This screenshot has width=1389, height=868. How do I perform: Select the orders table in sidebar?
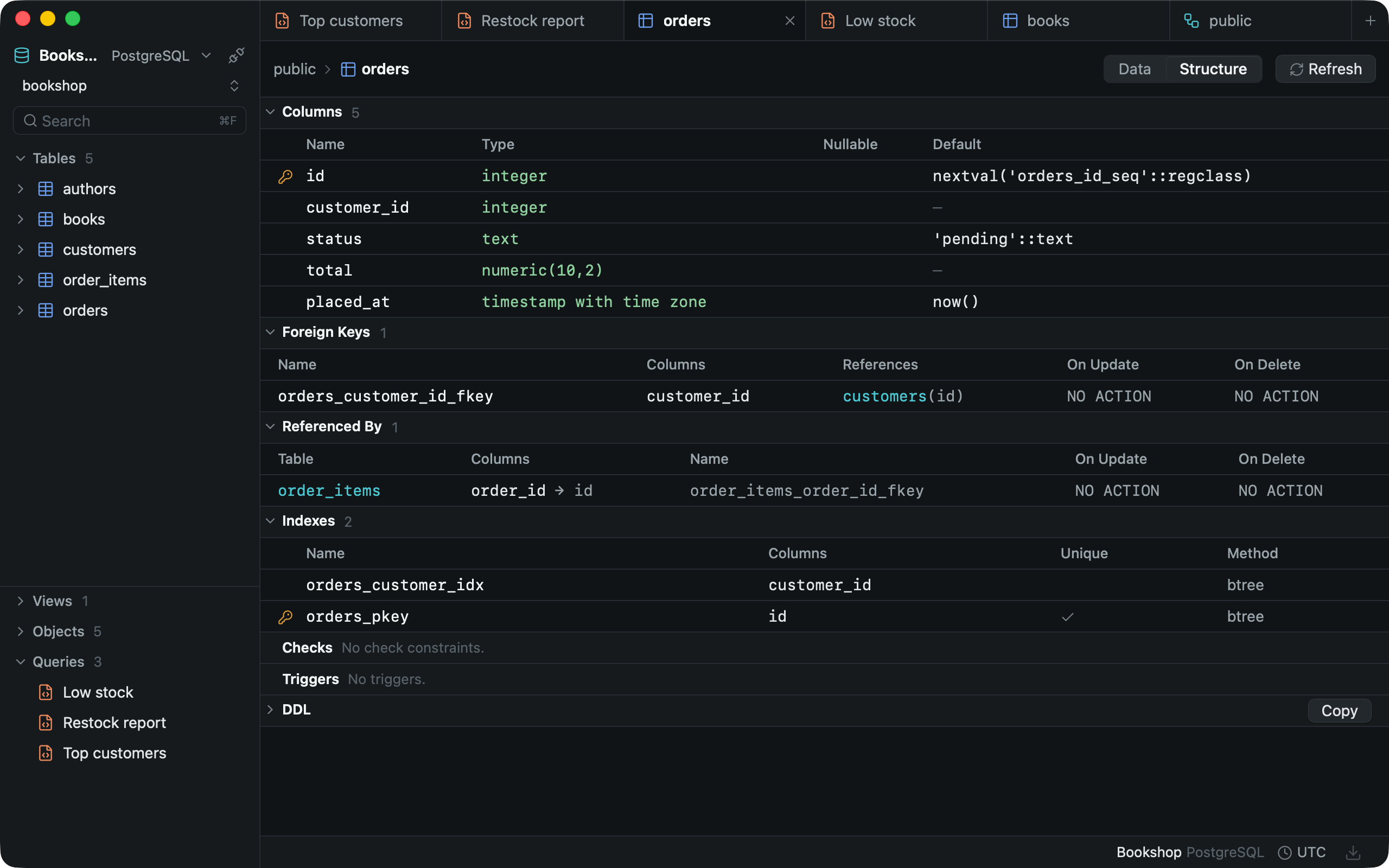pyautogui.click(x=85, y=310)
